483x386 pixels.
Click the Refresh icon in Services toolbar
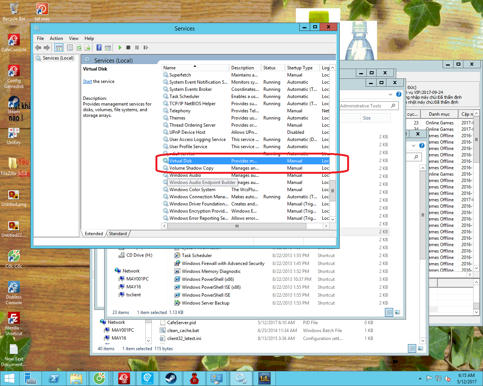coord(79,48)
